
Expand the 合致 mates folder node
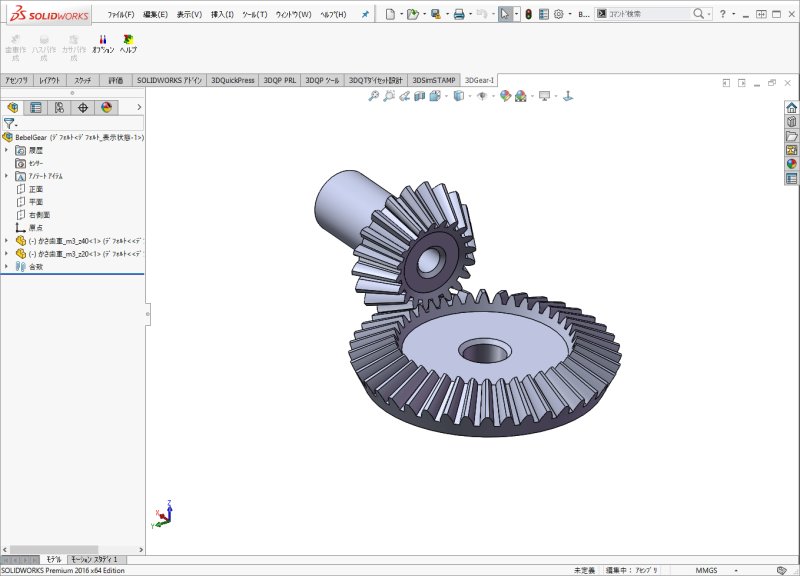pyautogui.click(x=6, y=266)
